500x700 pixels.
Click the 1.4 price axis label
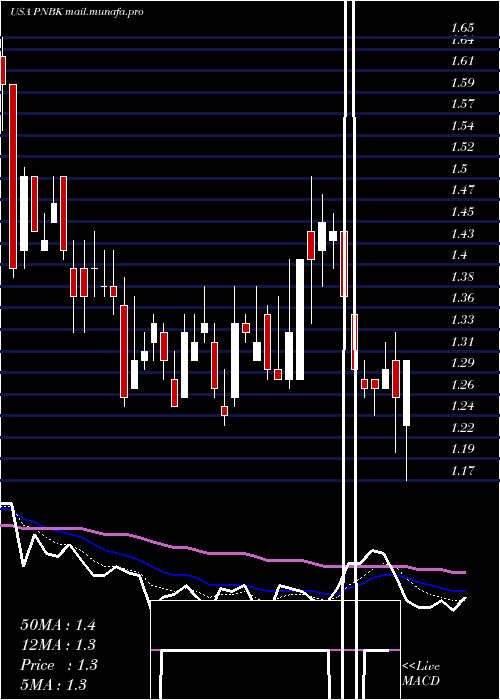click(459, 255)
